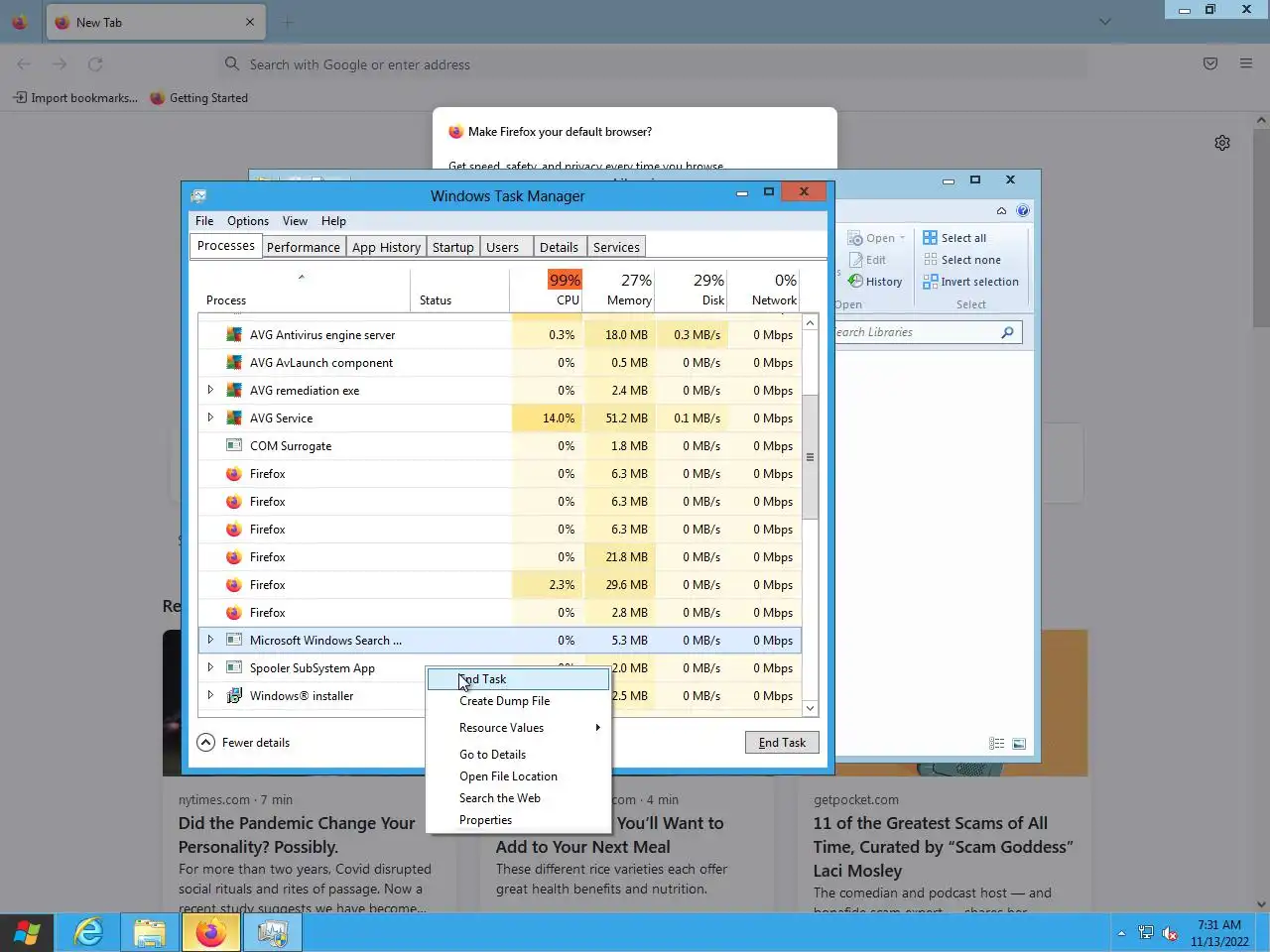Click the process list scroll down arrow
Image resolution: width=1270 pixels, height=952 pixels.
pyautogui.click(x=811, y=708)
